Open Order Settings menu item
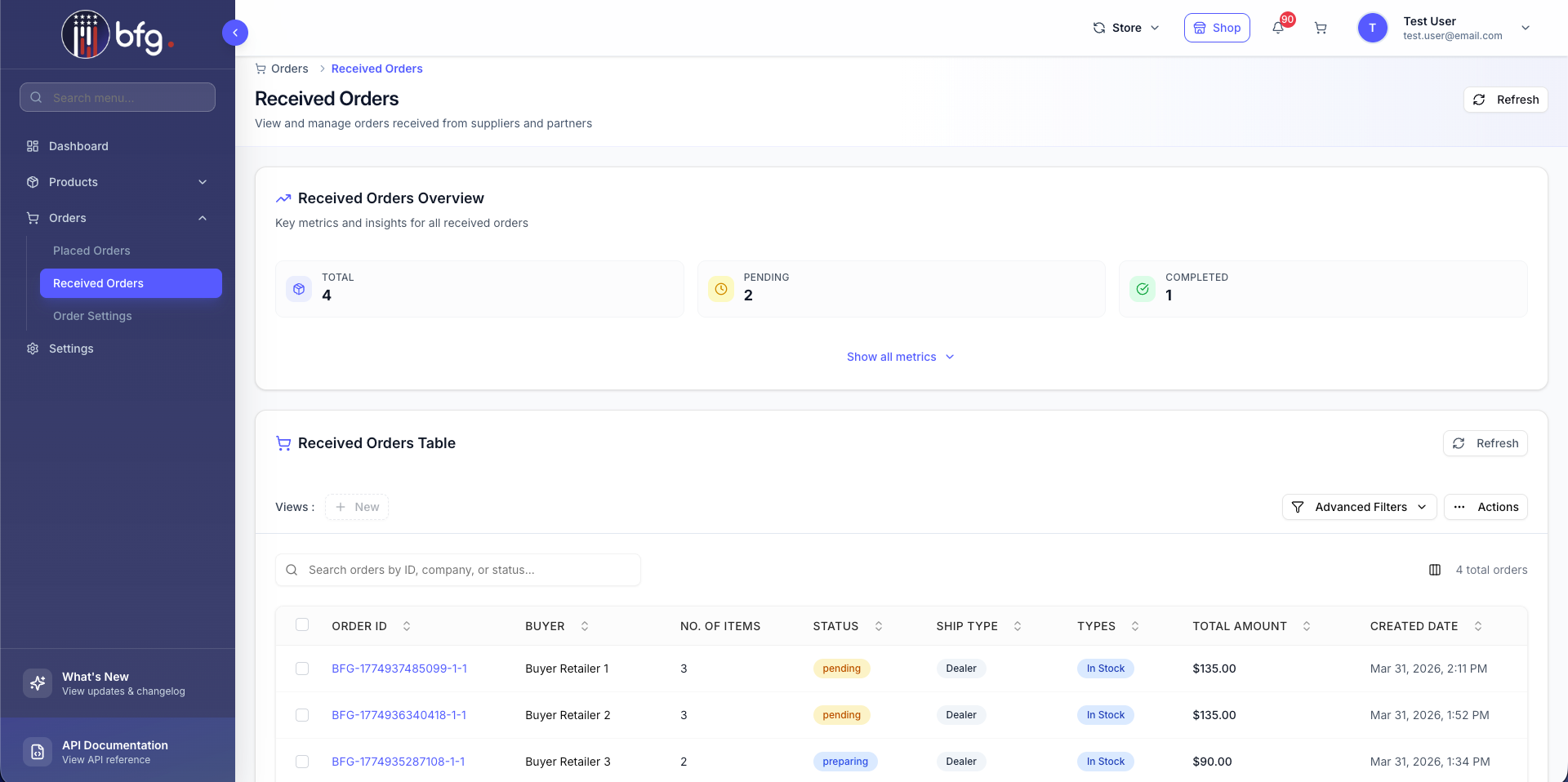Screen dimensions: 1568x782 coord(92,316)
